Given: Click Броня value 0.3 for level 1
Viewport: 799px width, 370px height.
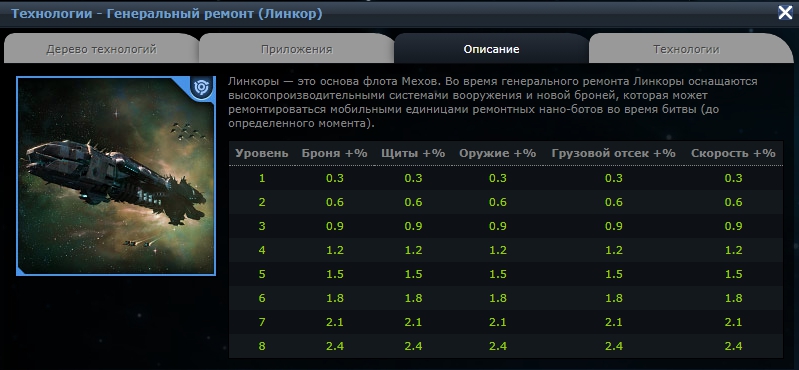Looking at the screenshot, I should [335, 178].
